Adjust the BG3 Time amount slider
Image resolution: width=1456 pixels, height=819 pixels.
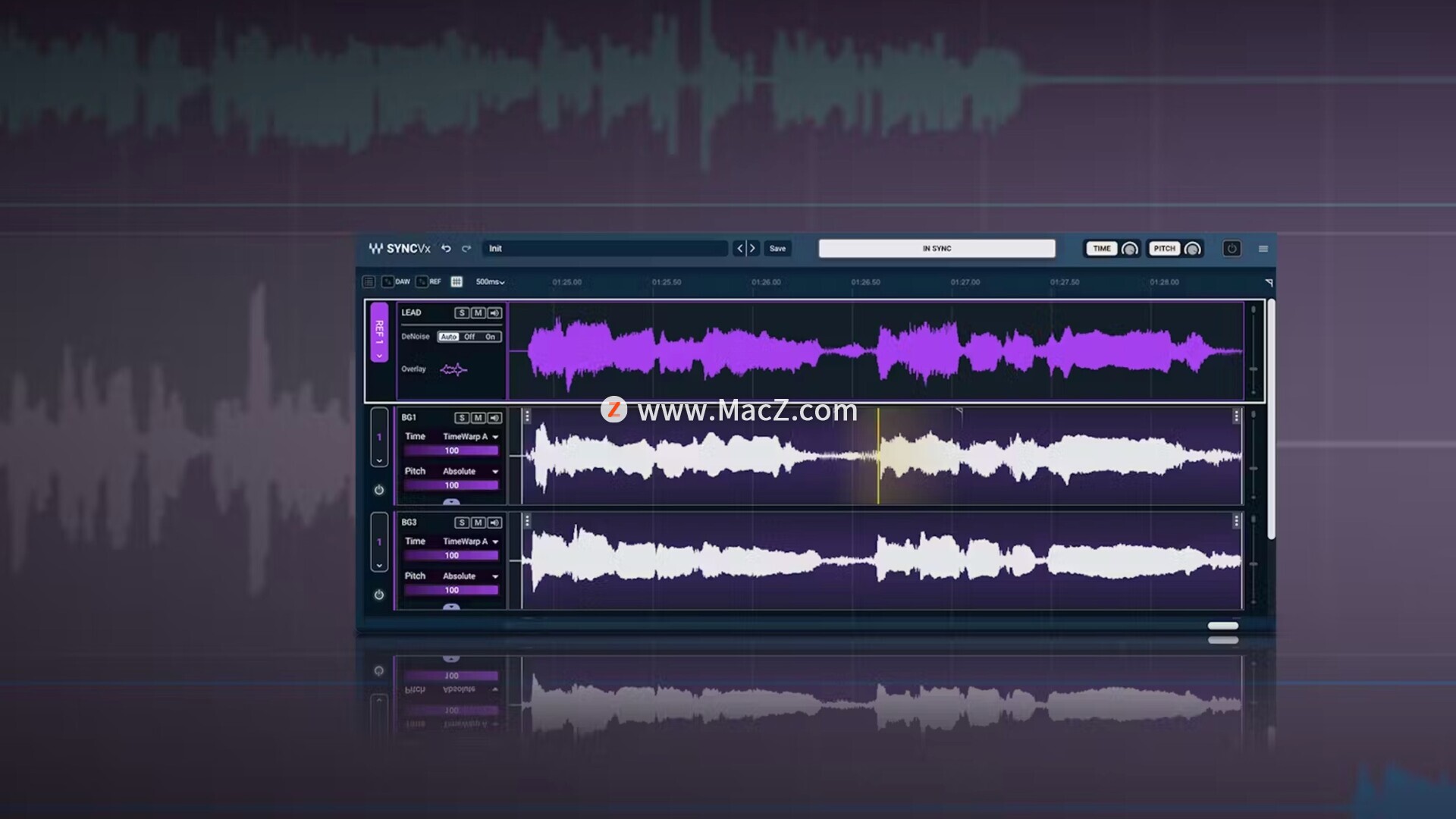coord(451,556)
